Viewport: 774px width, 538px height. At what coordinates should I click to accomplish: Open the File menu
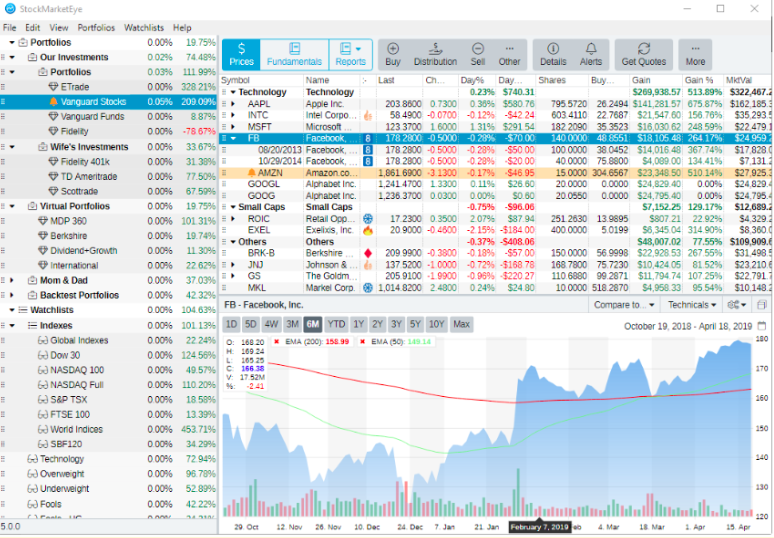pos(9,28)
